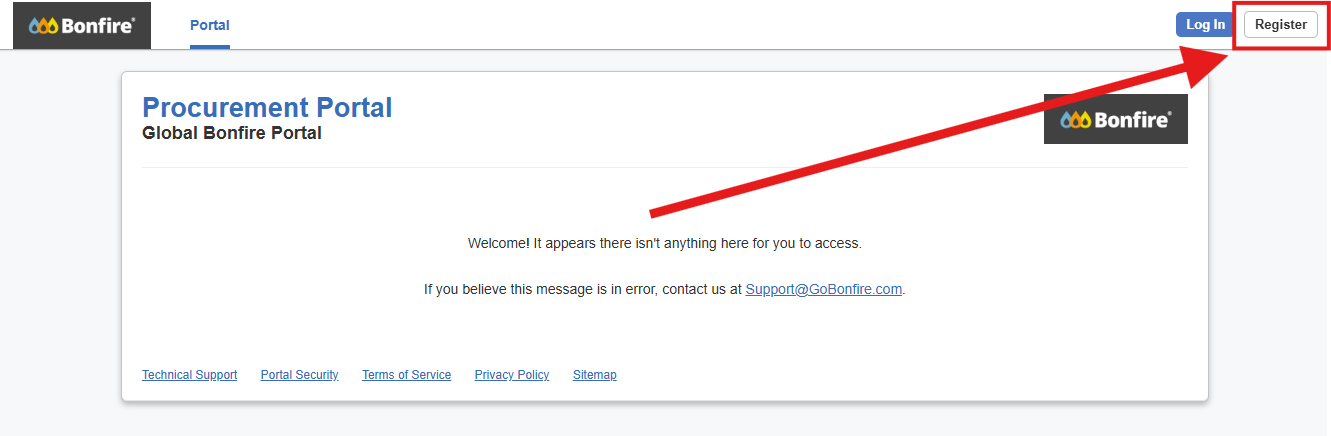This screenshot has height=436, width=1331.
Task: Click the Procurement Portal heading
Action: [x=268, y=107]
